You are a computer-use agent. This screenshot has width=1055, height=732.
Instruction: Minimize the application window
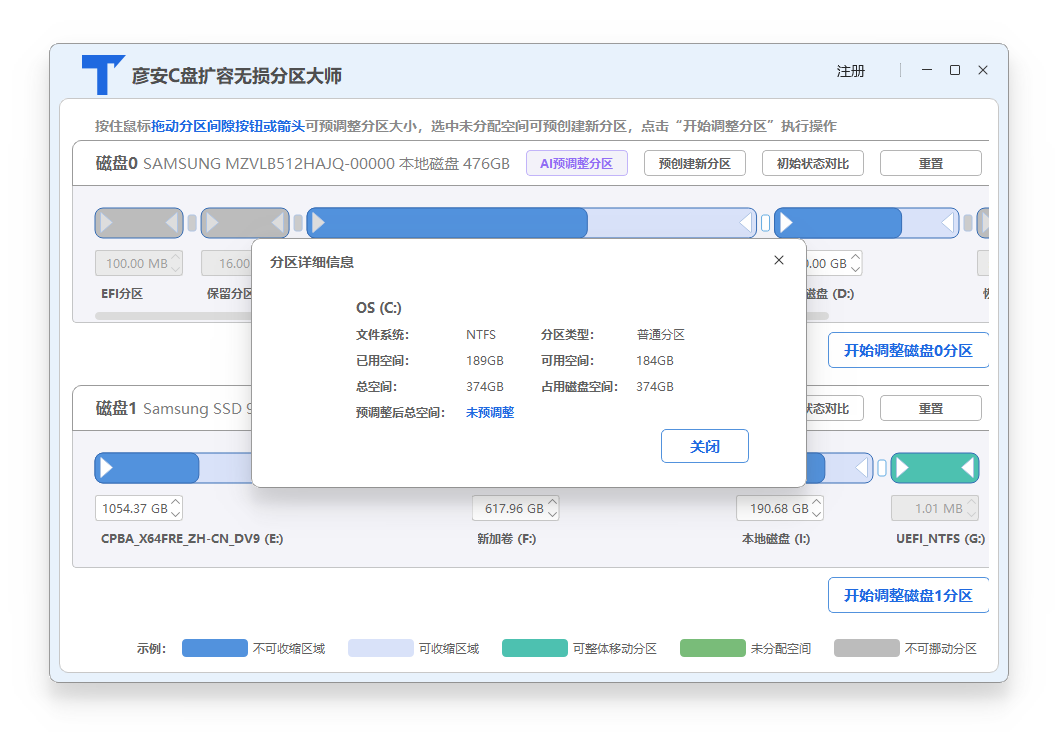[927, 70]
